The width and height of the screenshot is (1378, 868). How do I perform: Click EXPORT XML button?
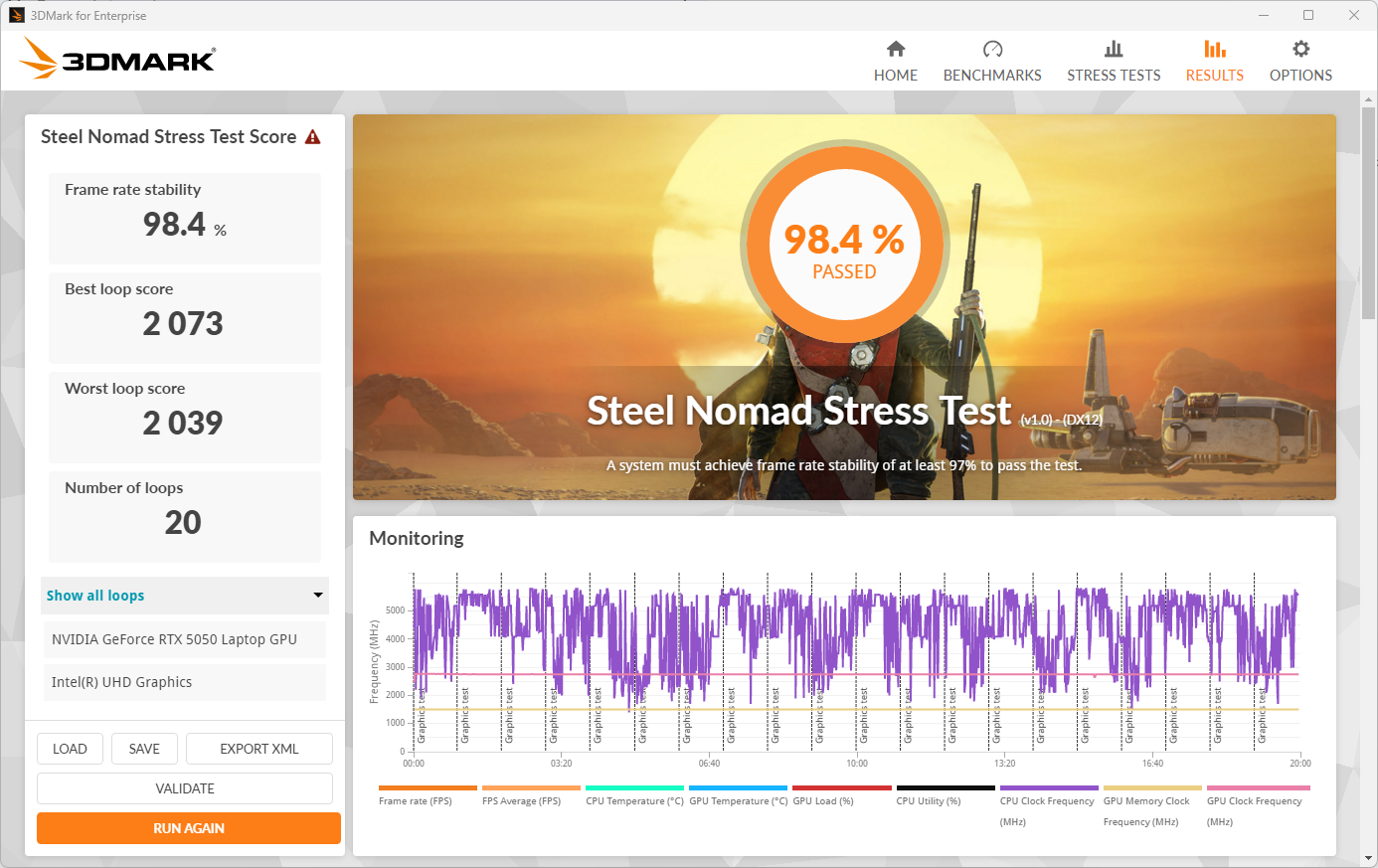point(259,749)
